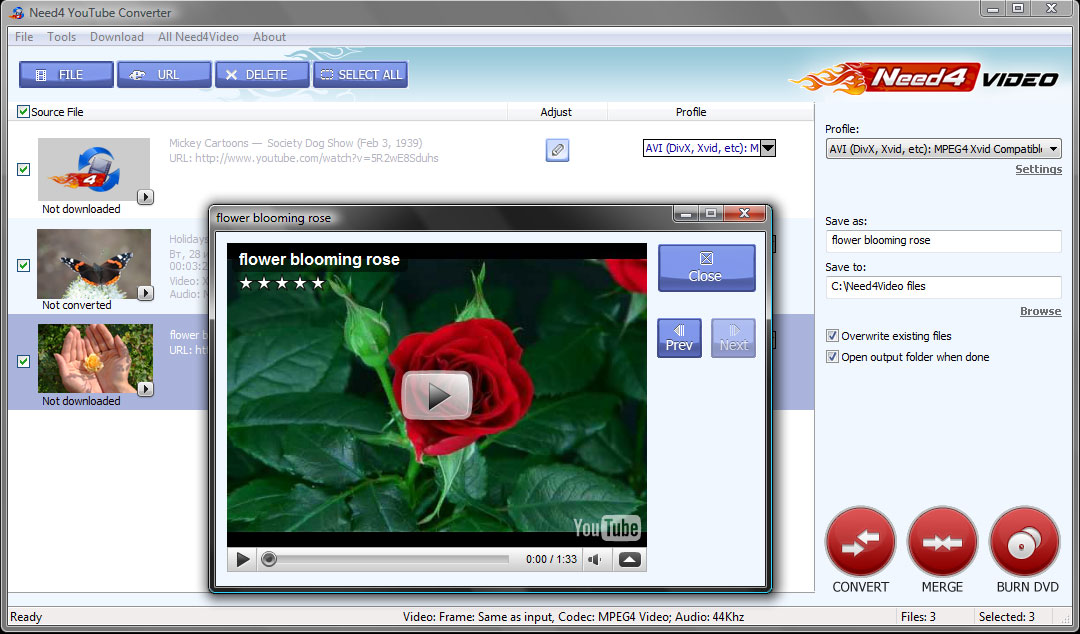The image size is (1080, 634).
Task: Click the Adjust pencil icon for Mickey Cartoons
Action: pyautogui.click(x=557, y=150)
